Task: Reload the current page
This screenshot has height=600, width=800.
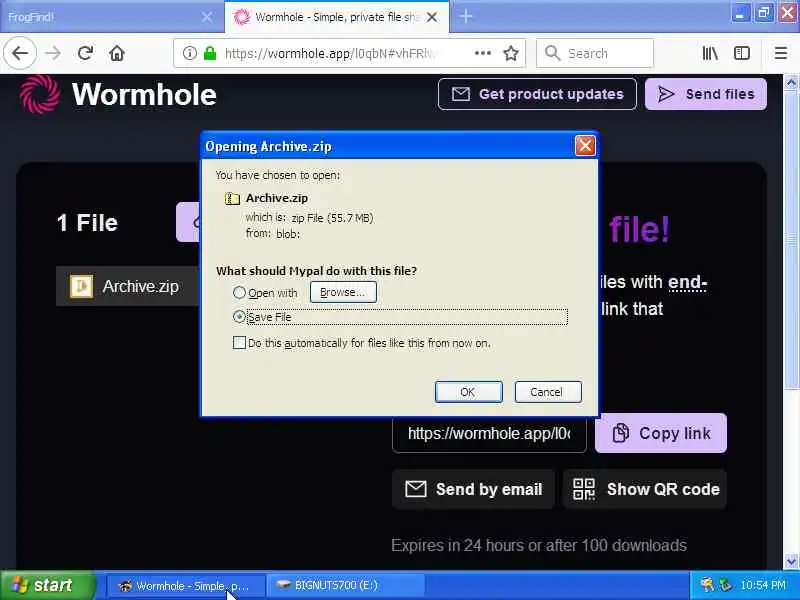Action: point(85,53)
